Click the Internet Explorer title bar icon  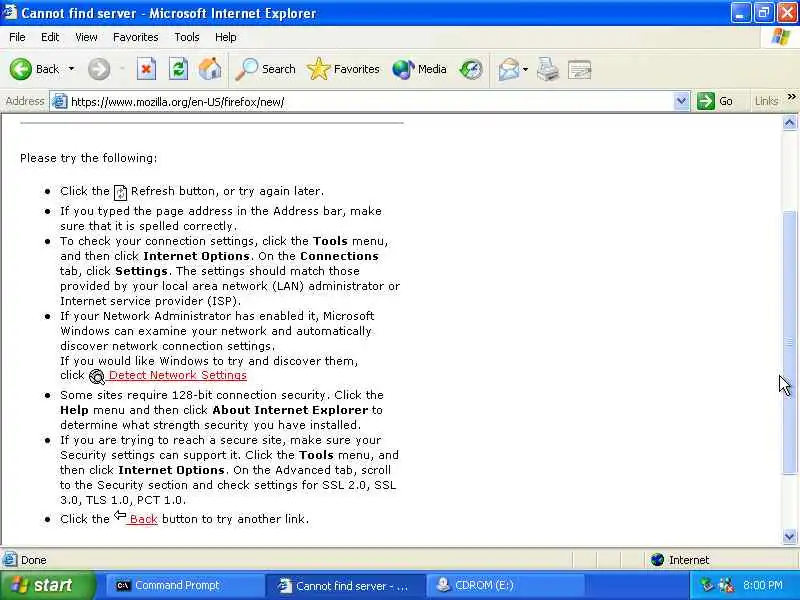[x=10, y=12]
